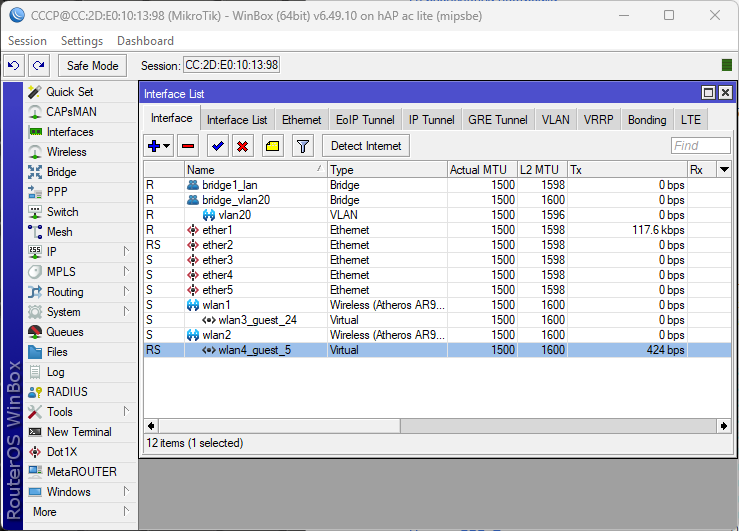
Task: Open PPP section
Action: (80, 192)
